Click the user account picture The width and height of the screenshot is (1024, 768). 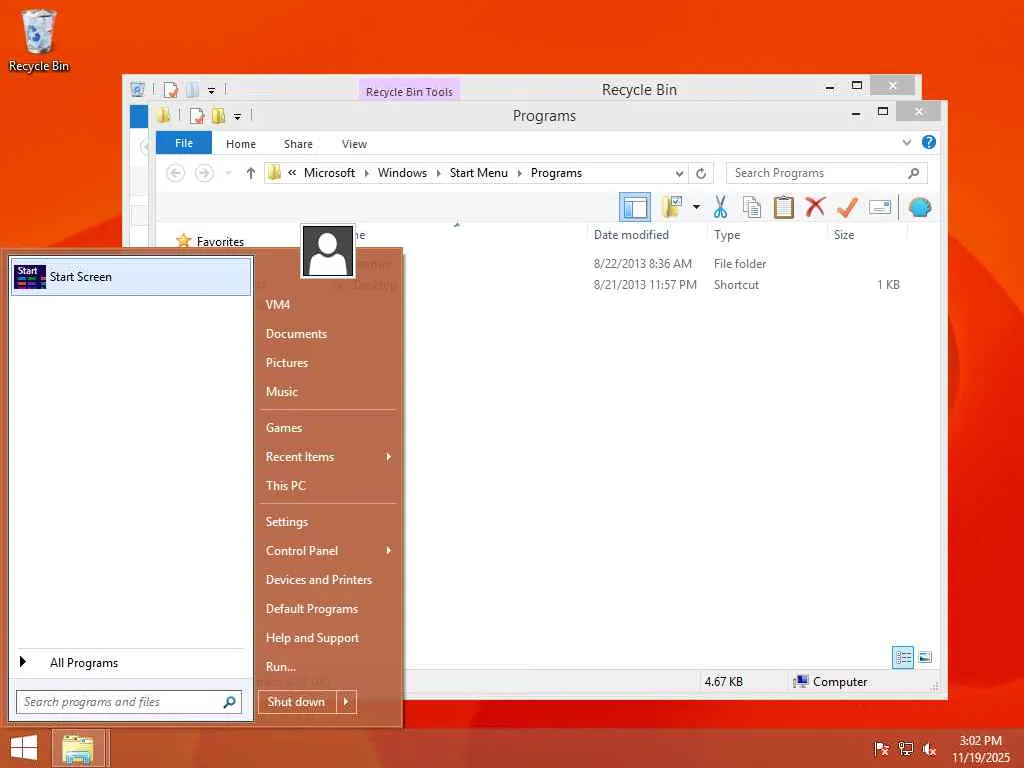coord(327,251)
